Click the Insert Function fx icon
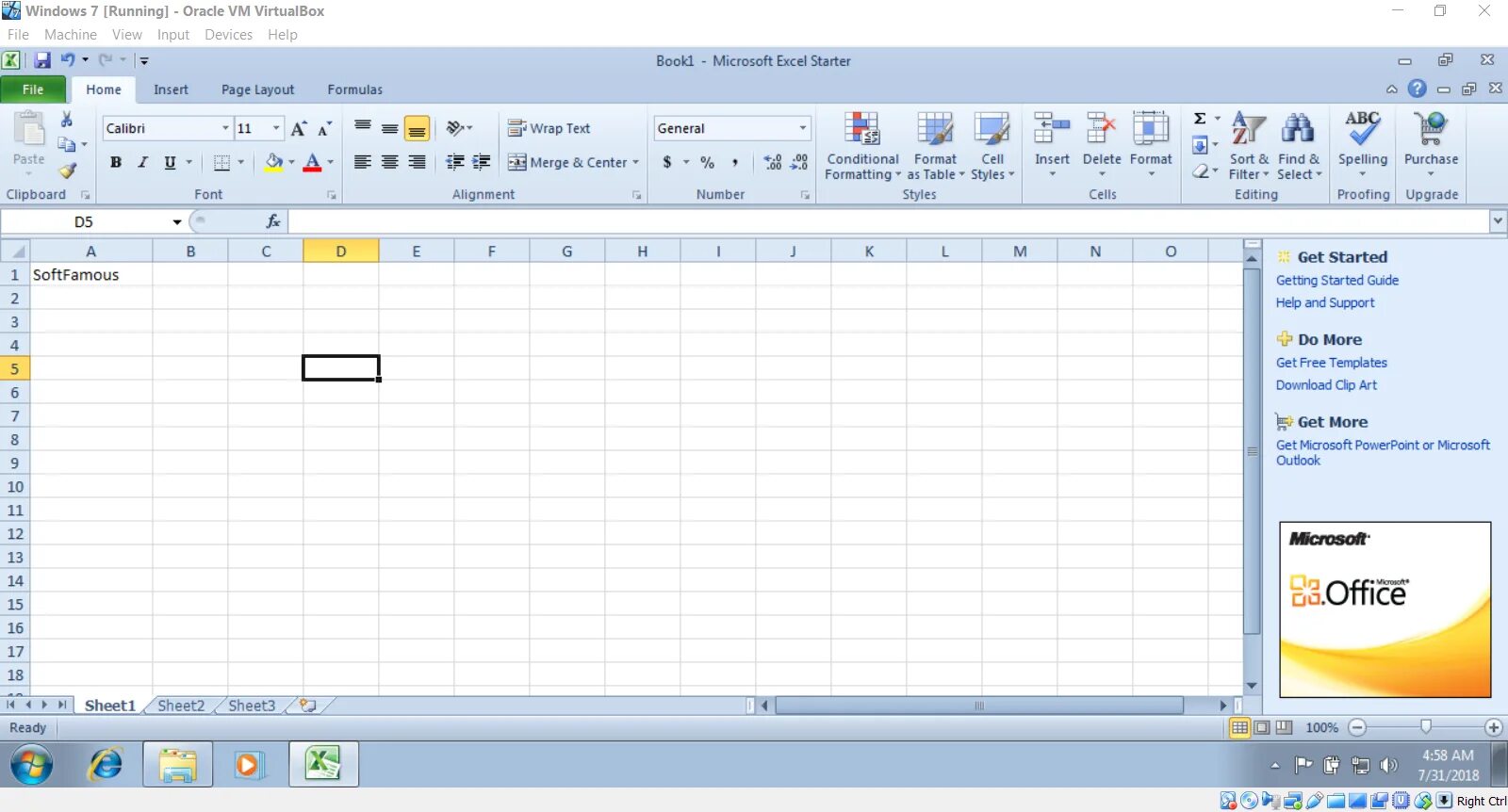The image size is (1508, 812). coord(273,221)
